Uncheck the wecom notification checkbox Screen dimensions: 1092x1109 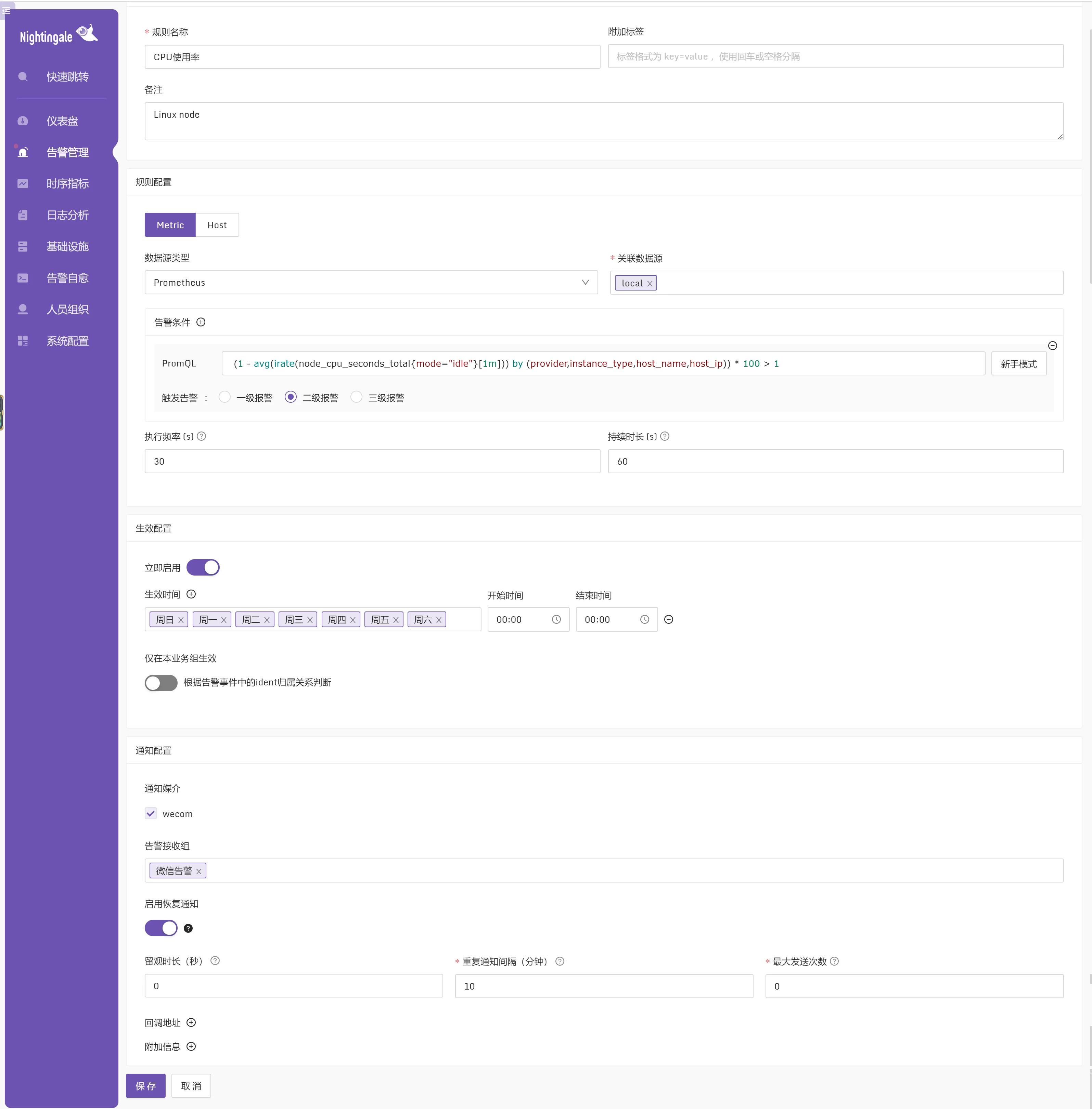point(151,813)
